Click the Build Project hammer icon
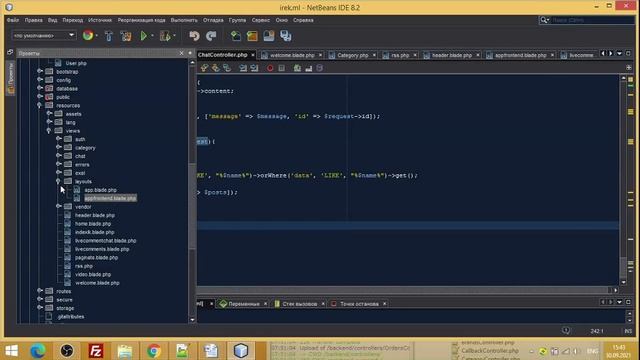Viewport: 640px width, 360px height. [x=109, y=36]
